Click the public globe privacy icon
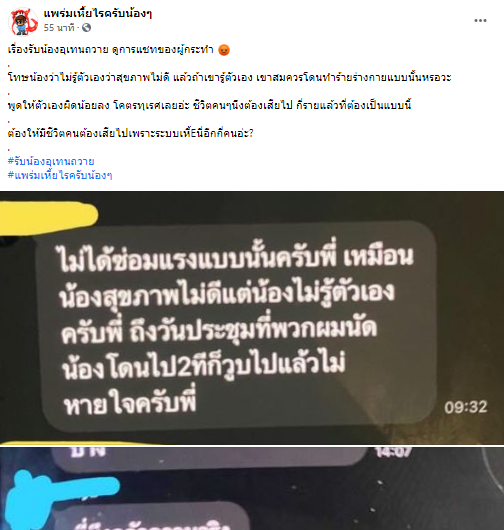504x530 pixels. [x=87, y=27]
